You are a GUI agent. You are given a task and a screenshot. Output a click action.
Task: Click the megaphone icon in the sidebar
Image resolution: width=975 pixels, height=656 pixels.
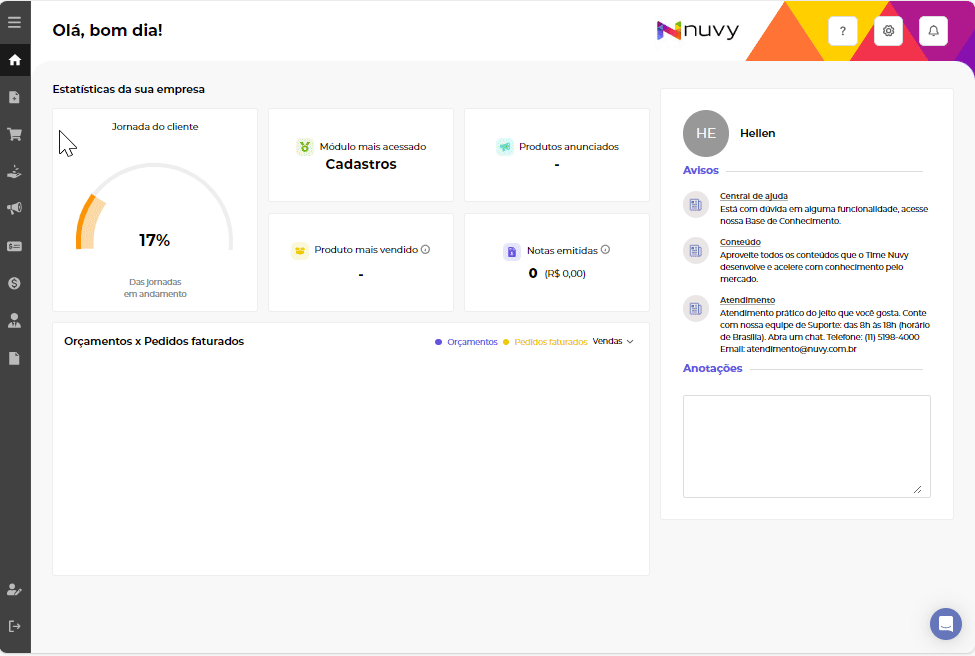click(15, 208)
